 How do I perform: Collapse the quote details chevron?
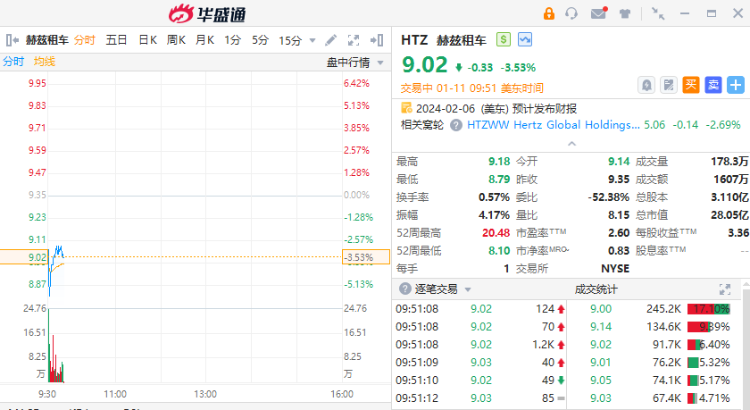(571, 144)
